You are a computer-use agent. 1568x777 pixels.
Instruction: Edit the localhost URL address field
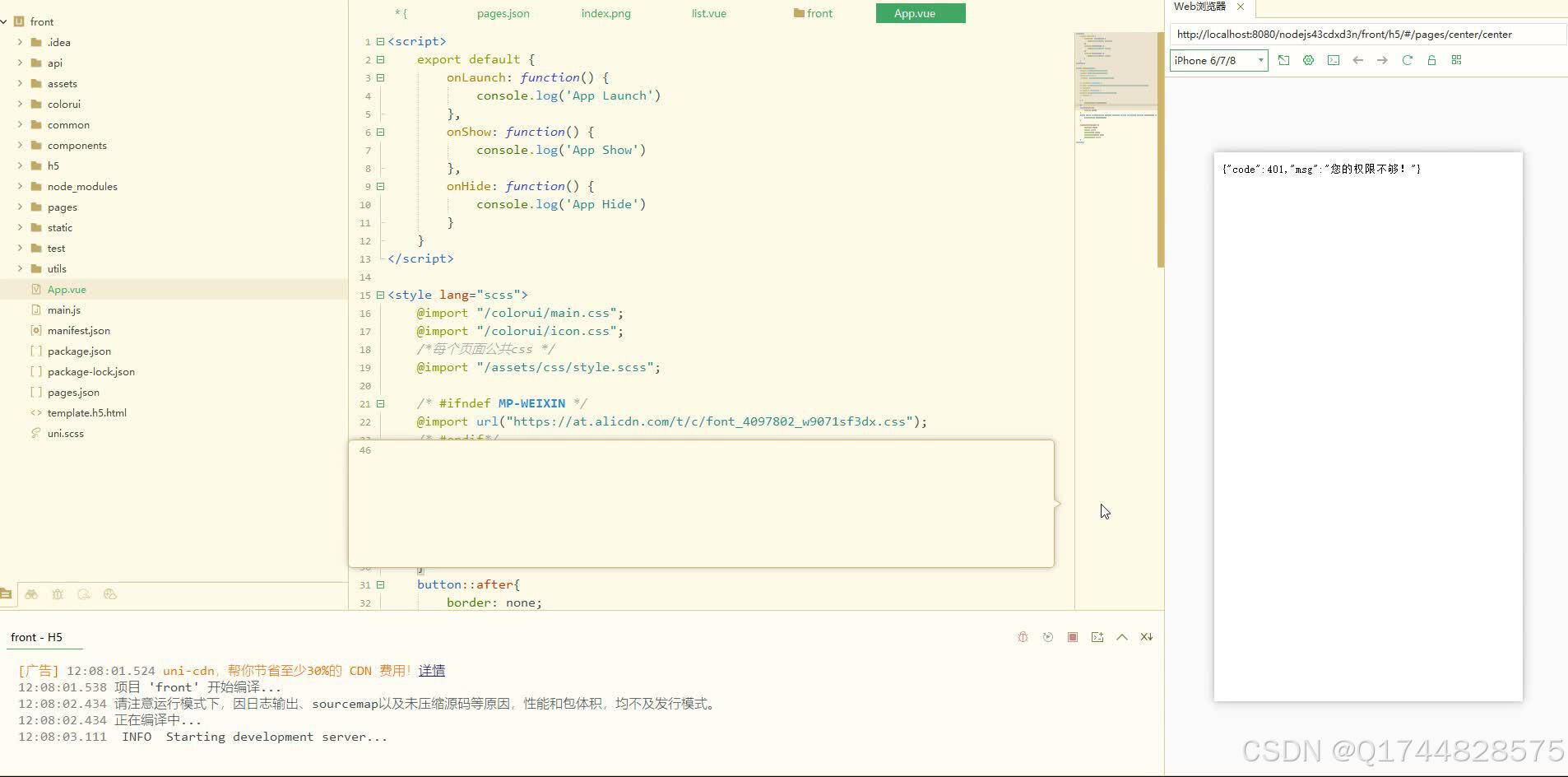click(1367, 35)
